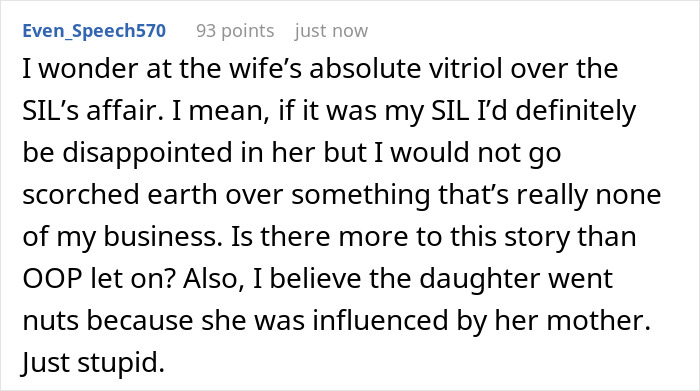Viewport: 700px width, 391px height.
Task: Click the word 'business' in the comment
Action: point(163,237)
